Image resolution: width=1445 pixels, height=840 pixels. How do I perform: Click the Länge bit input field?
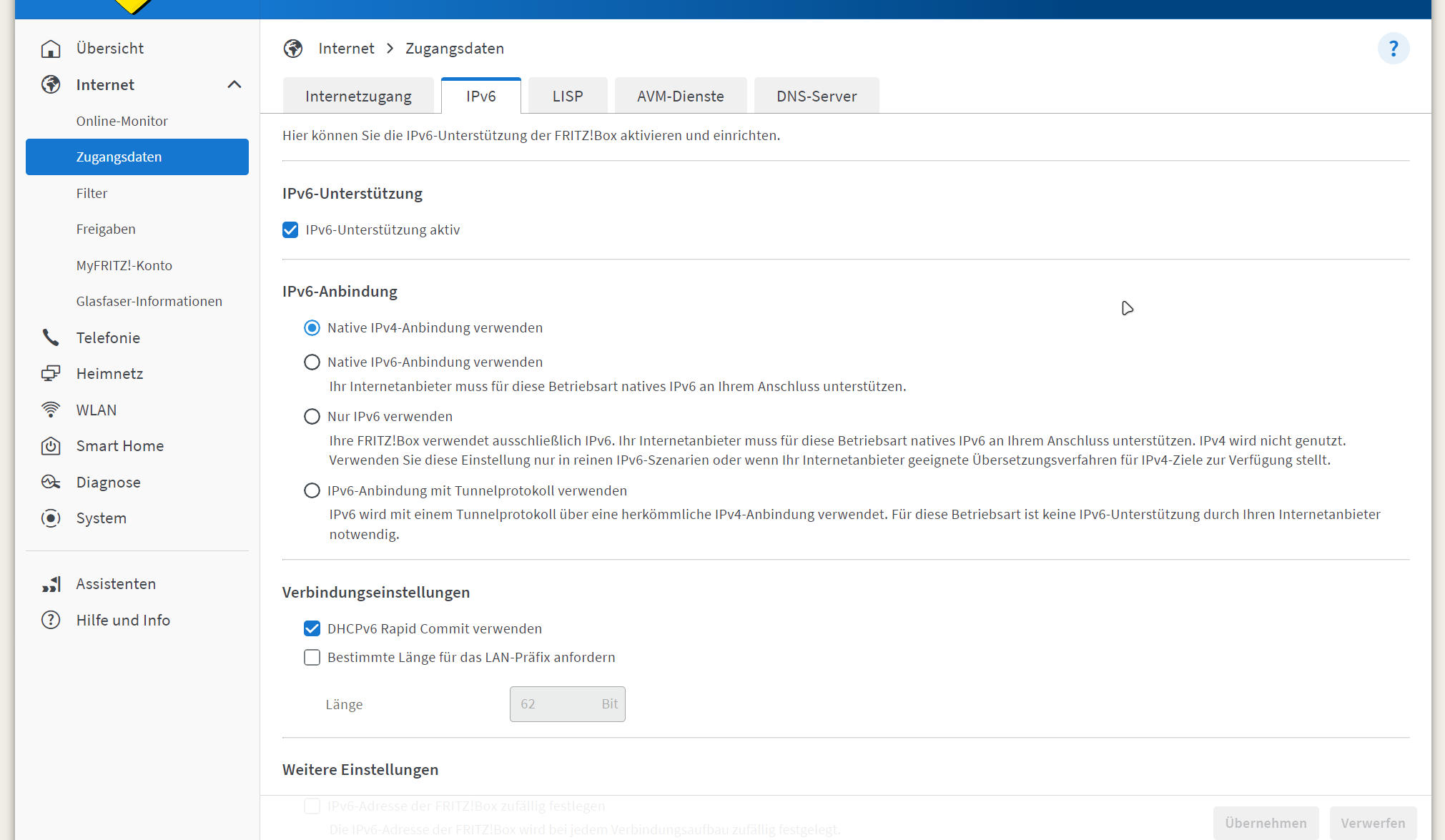(x=558, y=704)
